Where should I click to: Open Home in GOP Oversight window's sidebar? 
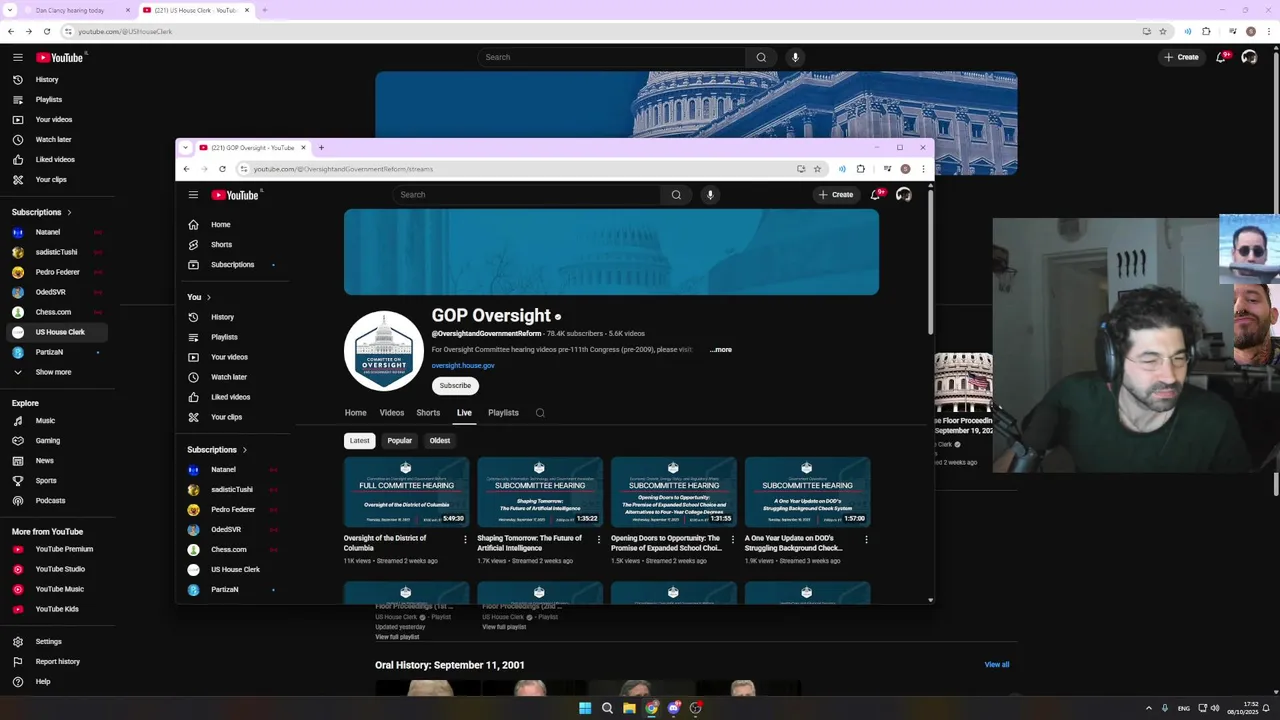pos(220,225)
